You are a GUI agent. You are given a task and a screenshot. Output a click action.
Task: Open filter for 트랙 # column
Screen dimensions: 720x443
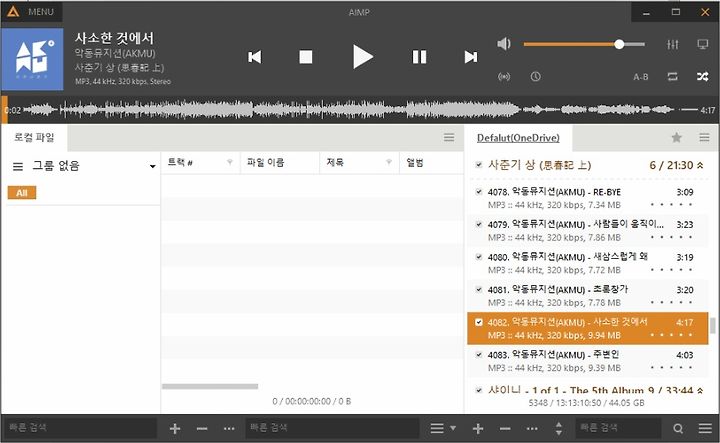(230, 162)
